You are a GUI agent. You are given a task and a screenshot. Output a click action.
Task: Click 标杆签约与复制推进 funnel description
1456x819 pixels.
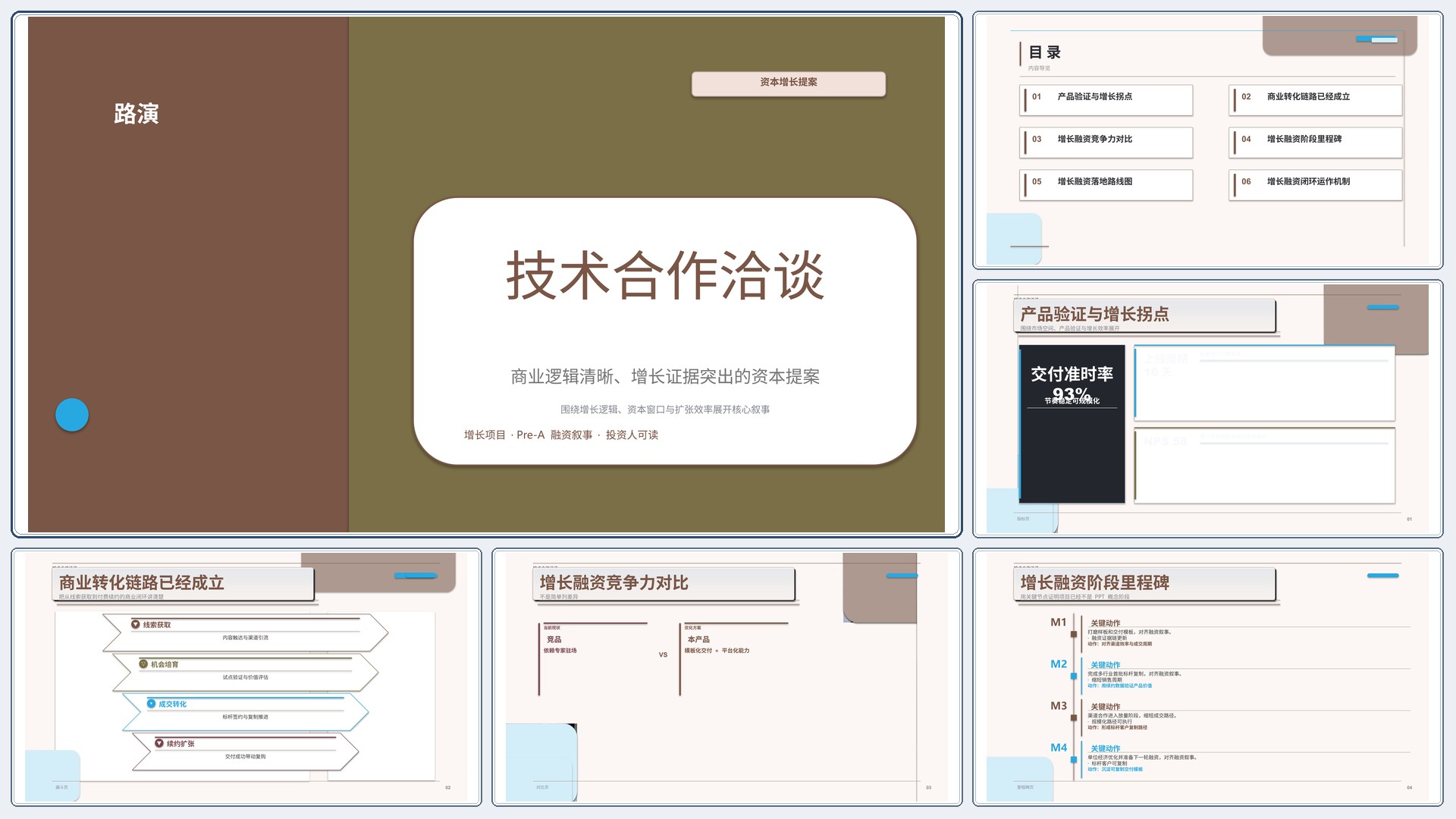pos(245,717)
